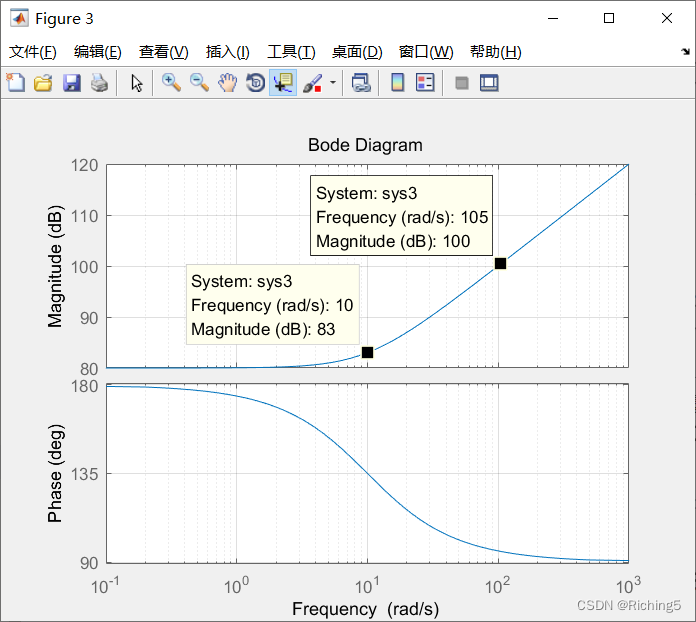Image resolution: width=696 pixels, height=622 pixels.
Task: Click the Frequency (rad/s) axis label
Action: [x=365, y=609]
